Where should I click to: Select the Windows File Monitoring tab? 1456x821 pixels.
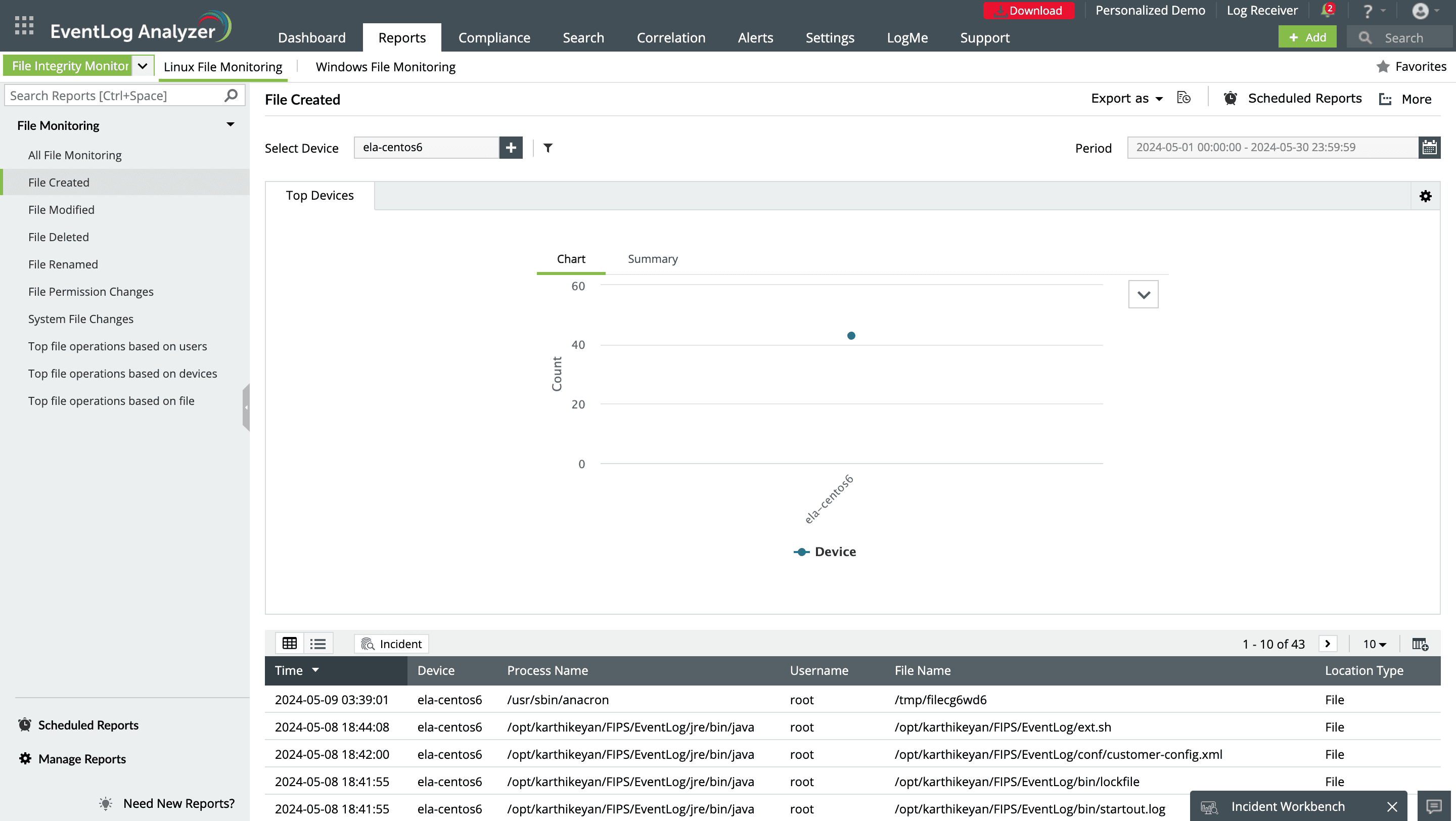click(x=385, y=66)
